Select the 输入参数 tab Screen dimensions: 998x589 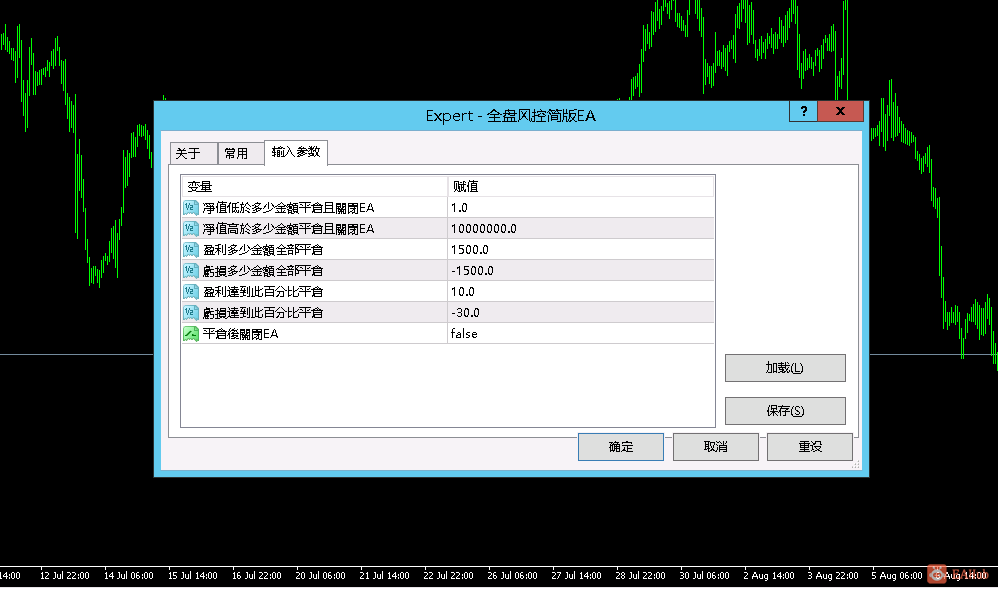296,152
